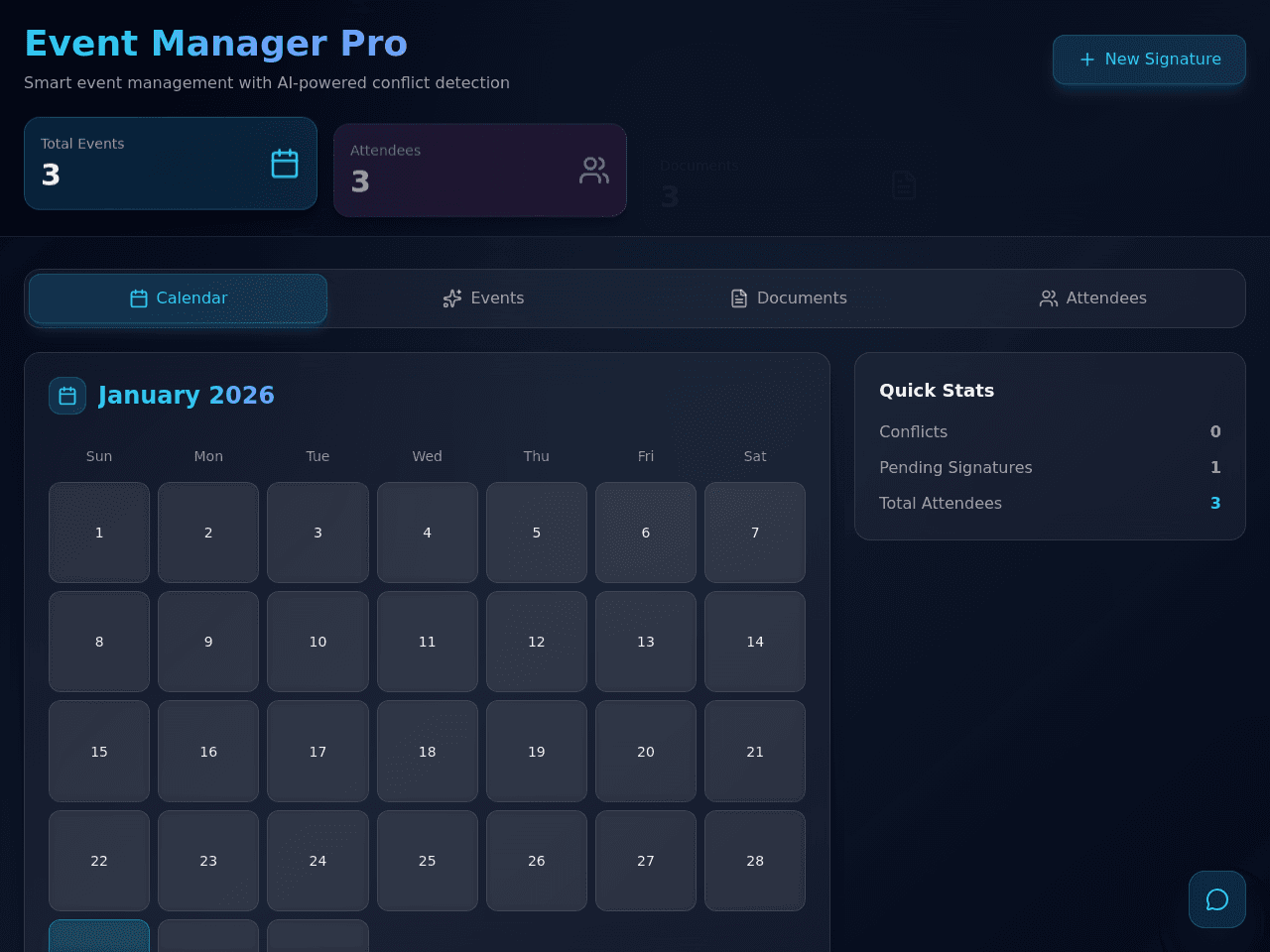Open the chat bubble icon button
1270x952 pixels.
[x=1217, y=899]
